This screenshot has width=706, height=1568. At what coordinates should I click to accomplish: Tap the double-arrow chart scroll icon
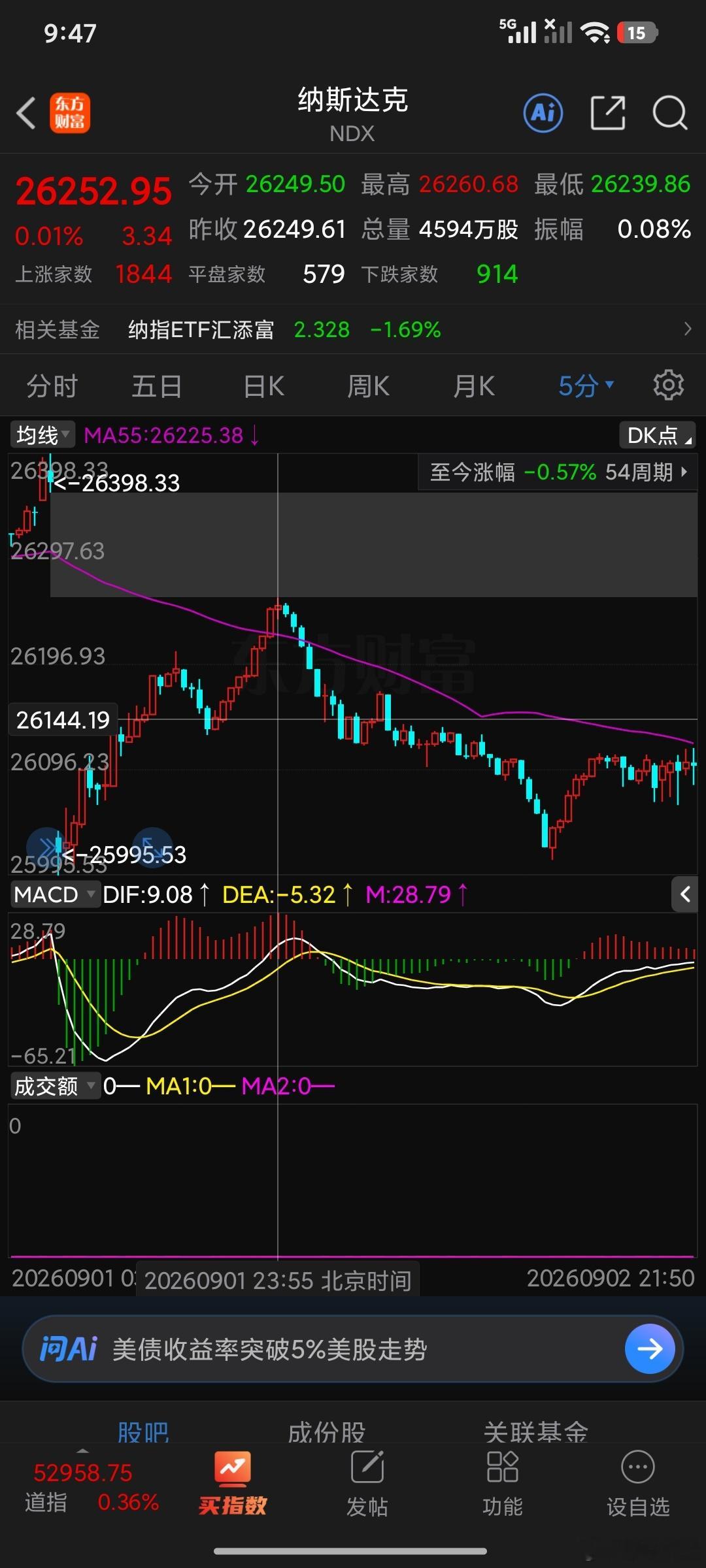pyautogui.click(x=46, y=847)
